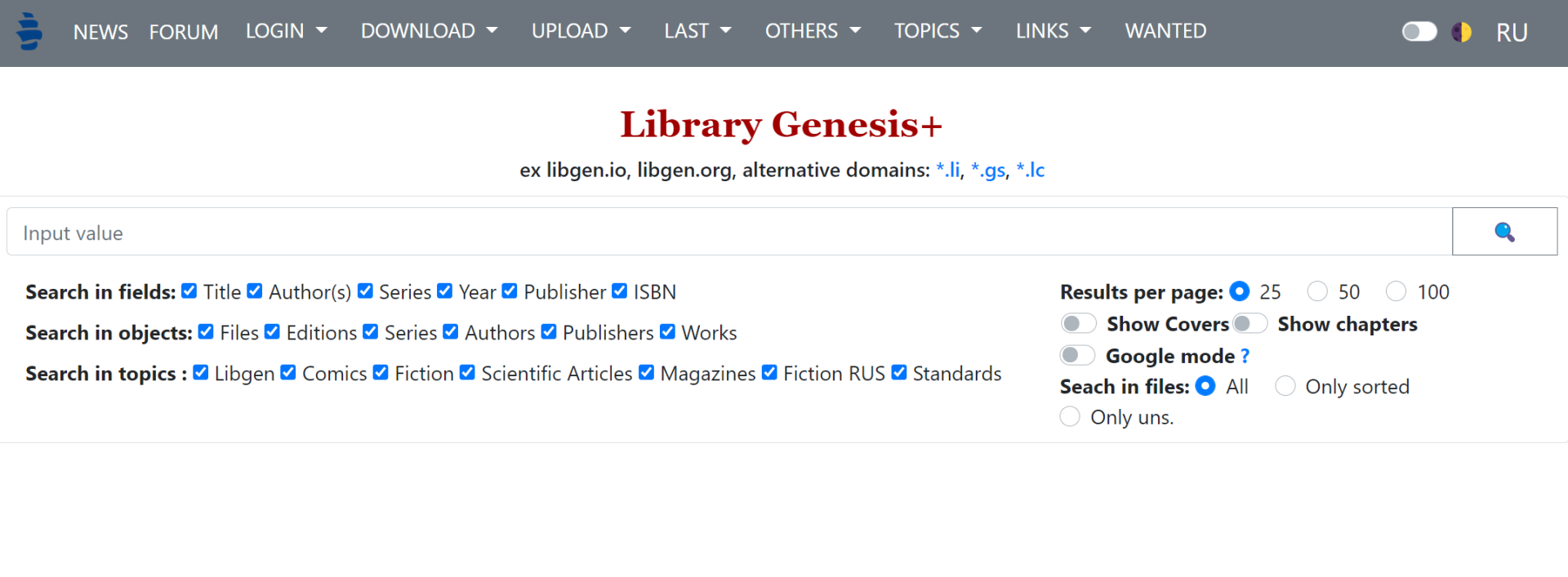Open the TOPICS dropdown menu
Viewport: 1568px width, 577px height.
938,31
